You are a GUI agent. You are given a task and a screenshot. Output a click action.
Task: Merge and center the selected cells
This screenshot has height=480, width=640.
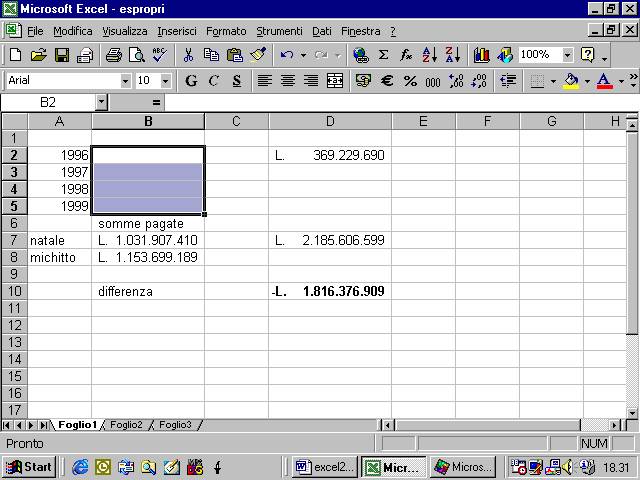click(x=335, y=80)
